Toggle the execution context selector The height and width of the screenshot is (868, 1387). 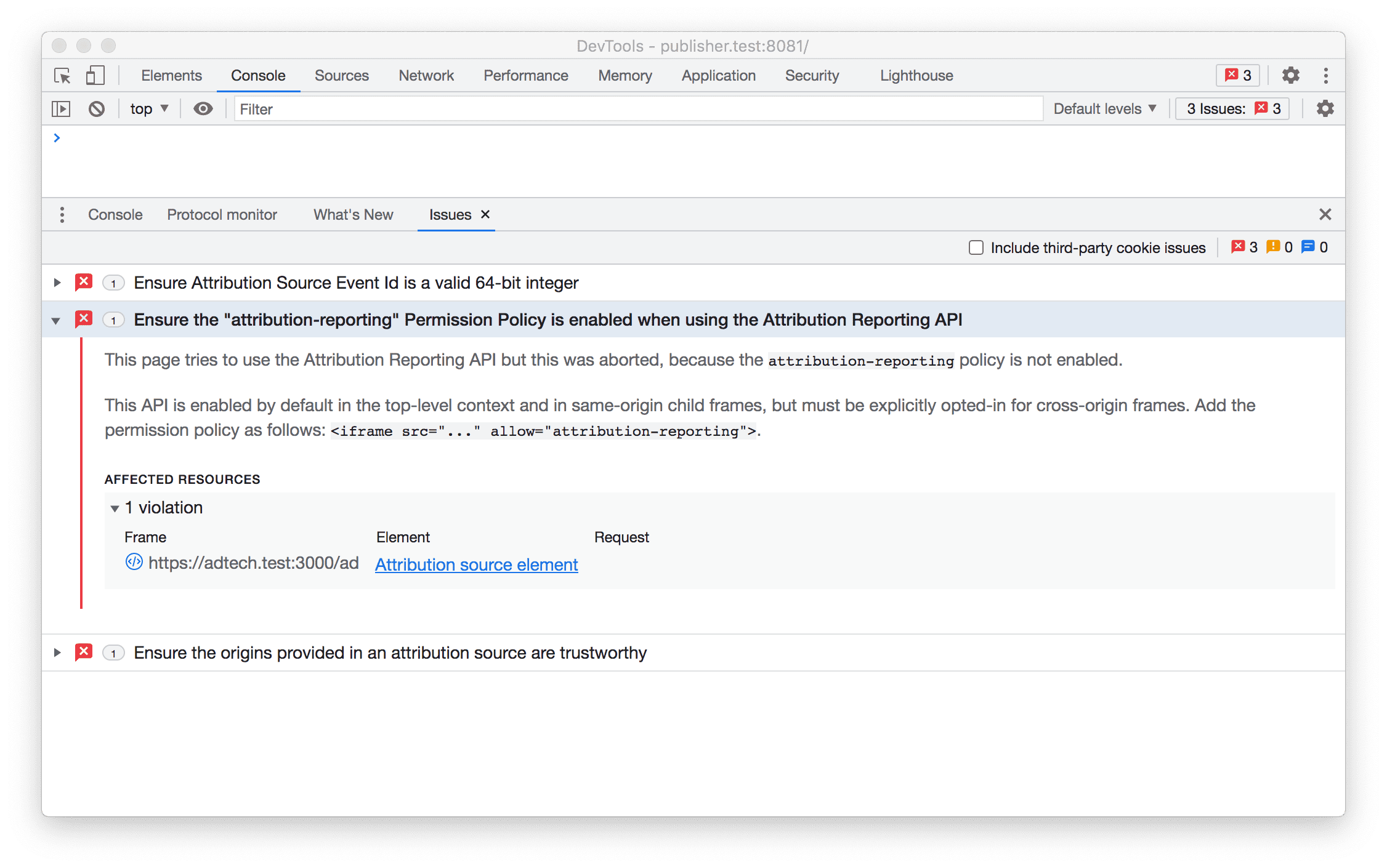(x=150, y=108)
